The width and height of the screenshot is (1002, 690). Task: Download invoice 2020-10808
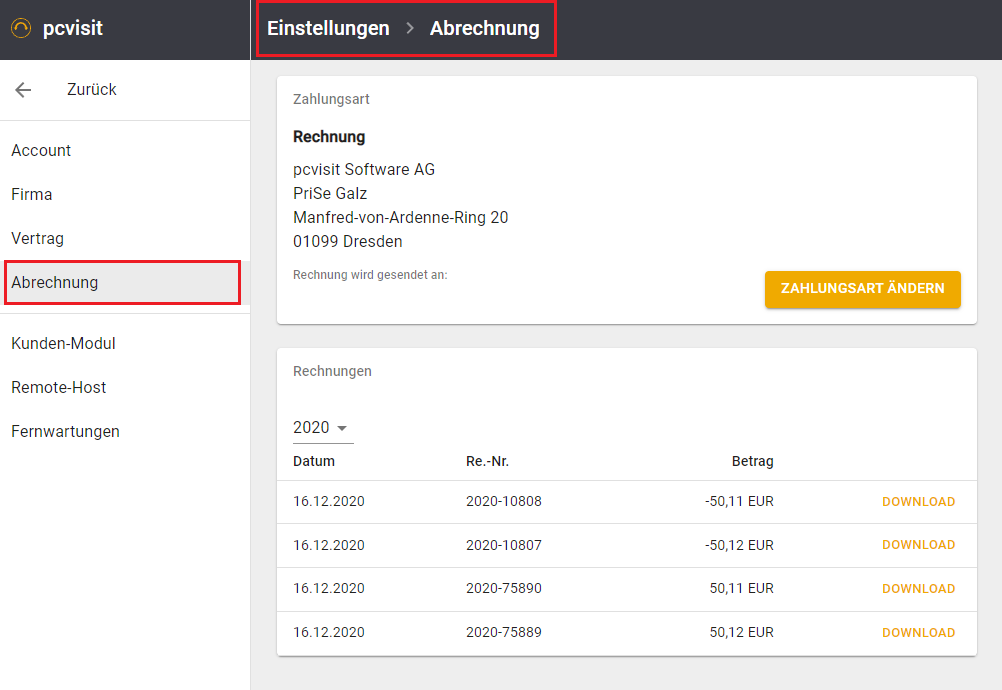pyautogui.click(x=918, y=502)
